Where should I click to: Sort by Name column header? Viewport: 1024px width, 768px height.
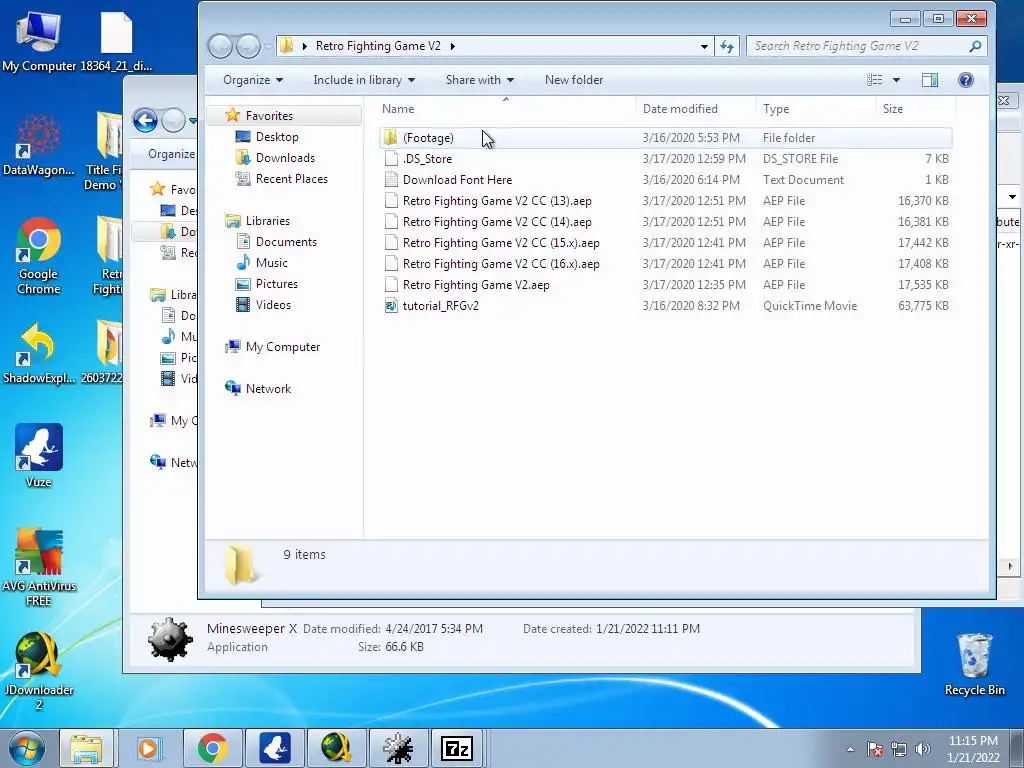click(x=506, y=108)
